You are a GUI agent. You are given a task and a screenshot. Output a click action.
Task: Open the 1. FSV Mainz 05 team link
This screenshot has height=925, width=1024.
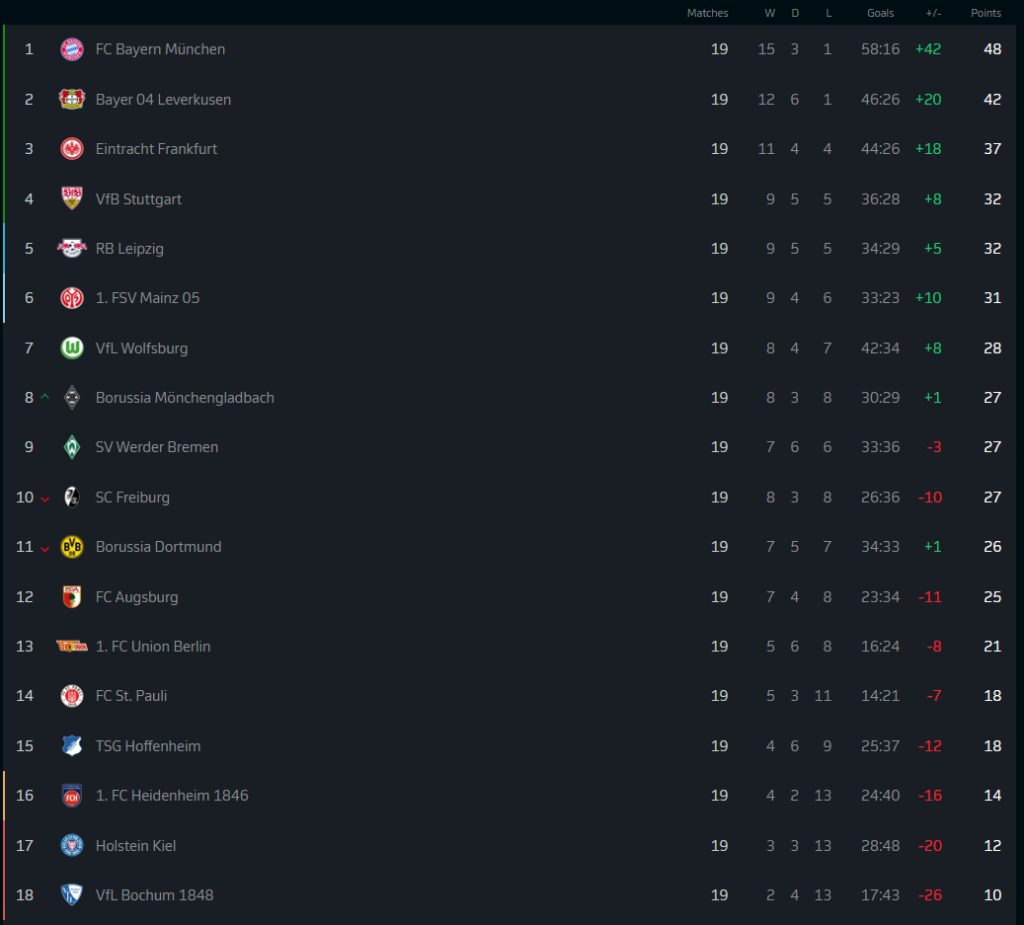point(147,298)
